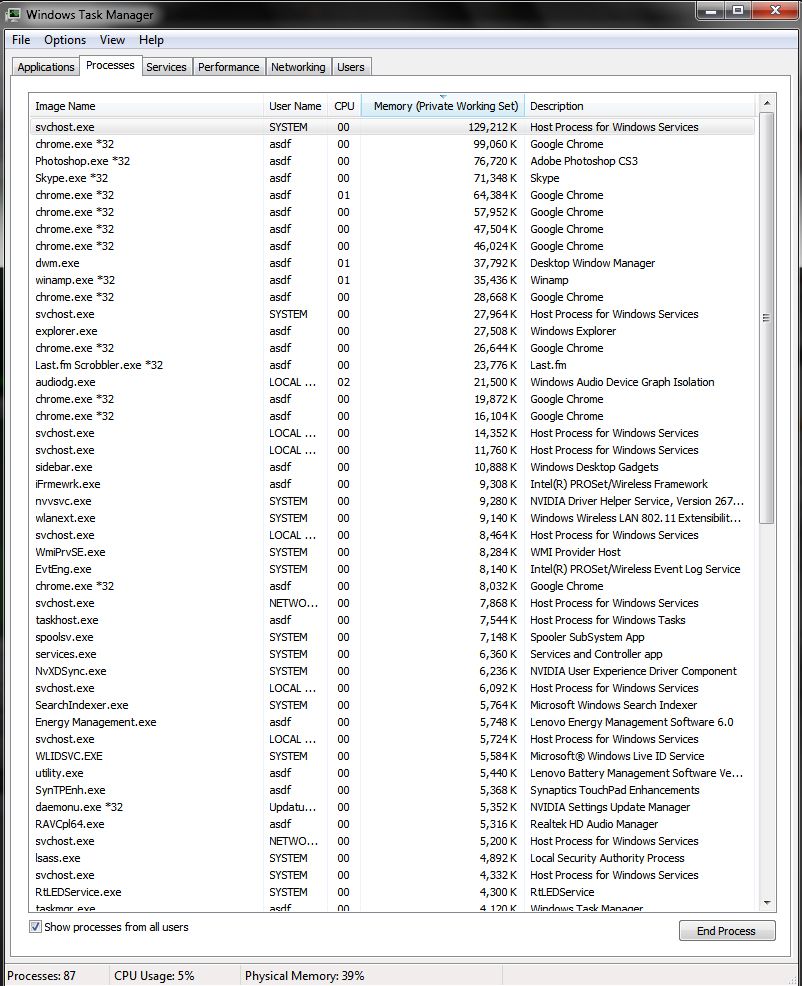Screen dimensions: 802x986
Task: Highlight the winamp.exe *32 process
Action: [75, 280]
